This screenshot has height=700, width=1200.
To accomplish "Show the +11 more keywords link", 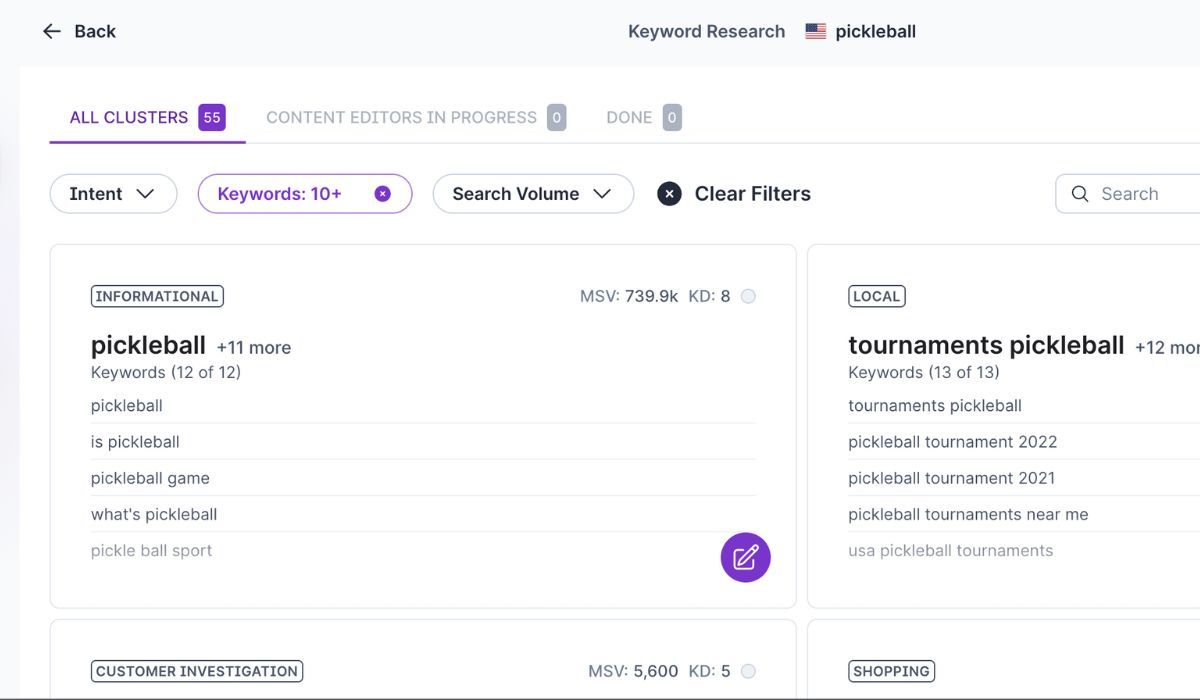I will 253,348.
